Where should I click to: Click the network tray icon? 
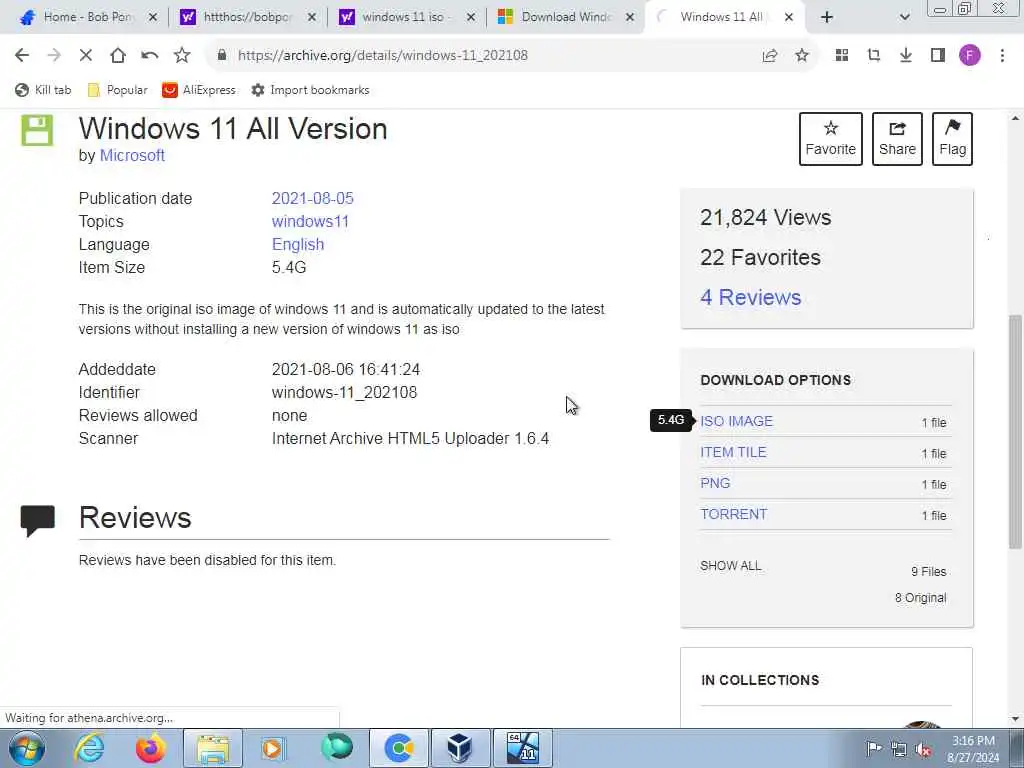pyautogui.click(x=899, y=749)
